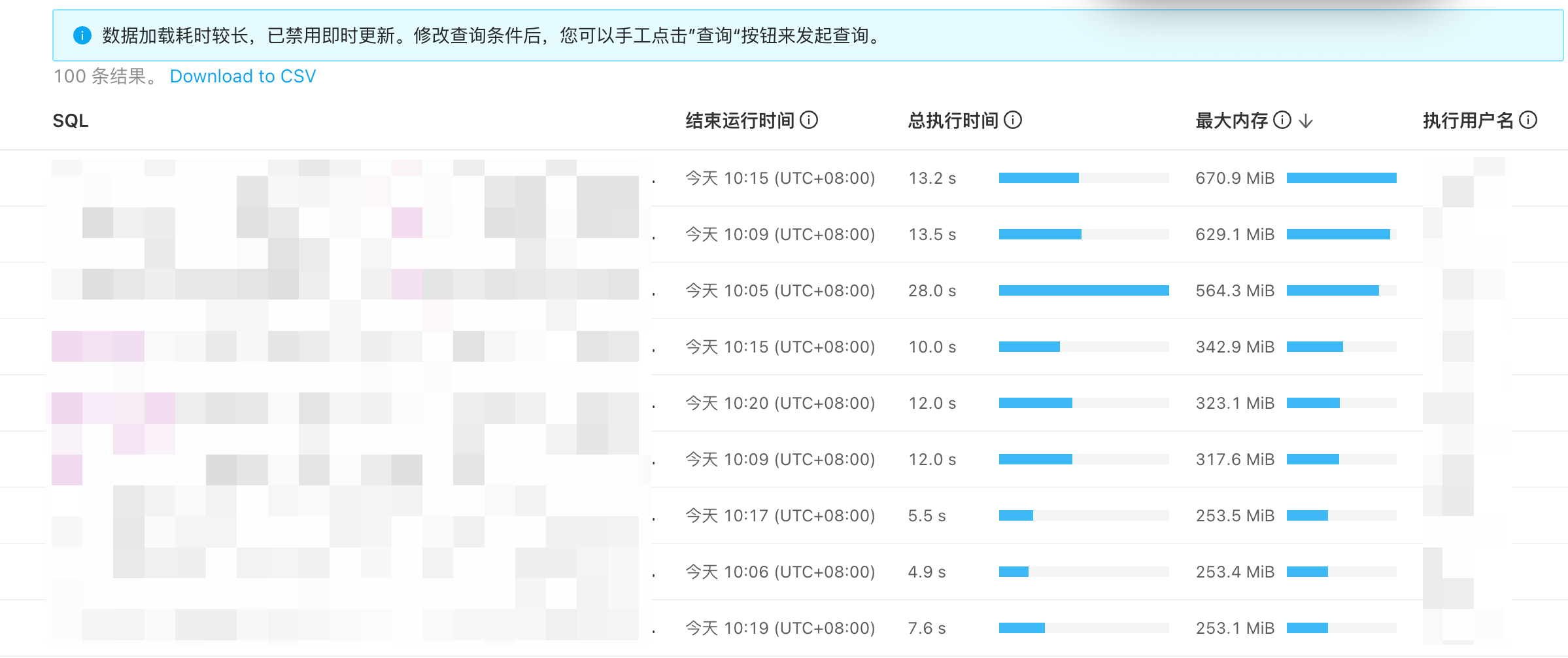Sort table by 结束运行时间 column header
Viewport: 1568px width, 658px height.
tap(740, 121)
